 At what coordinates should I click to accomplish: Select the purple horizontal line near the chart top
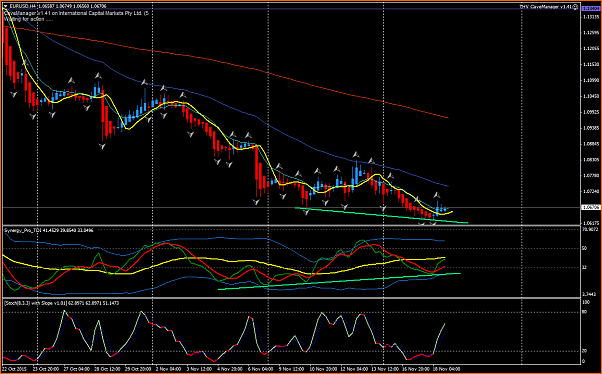click(x=292, y=8)
